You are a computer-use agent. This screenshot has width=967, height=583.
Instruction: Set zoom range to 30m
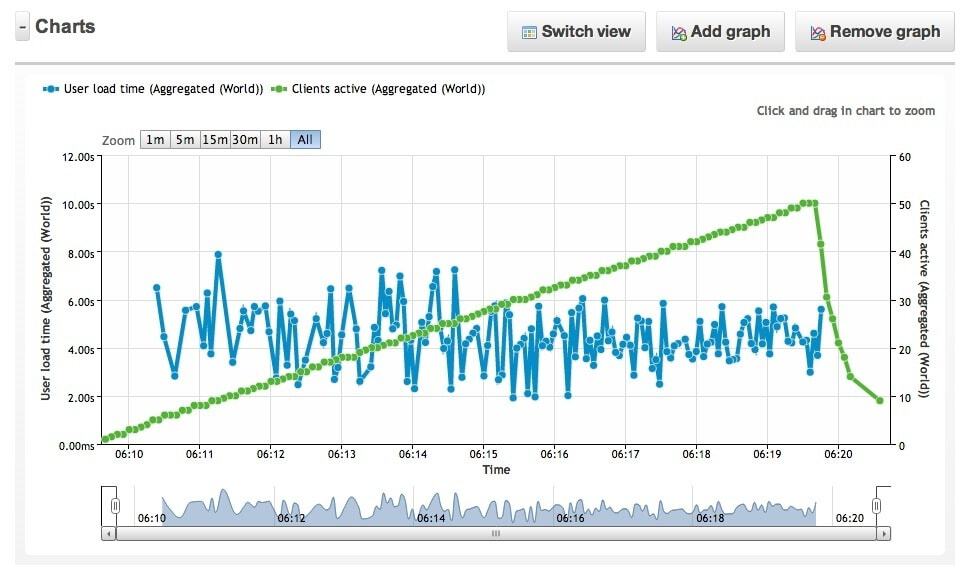click(x=245, y=140)
